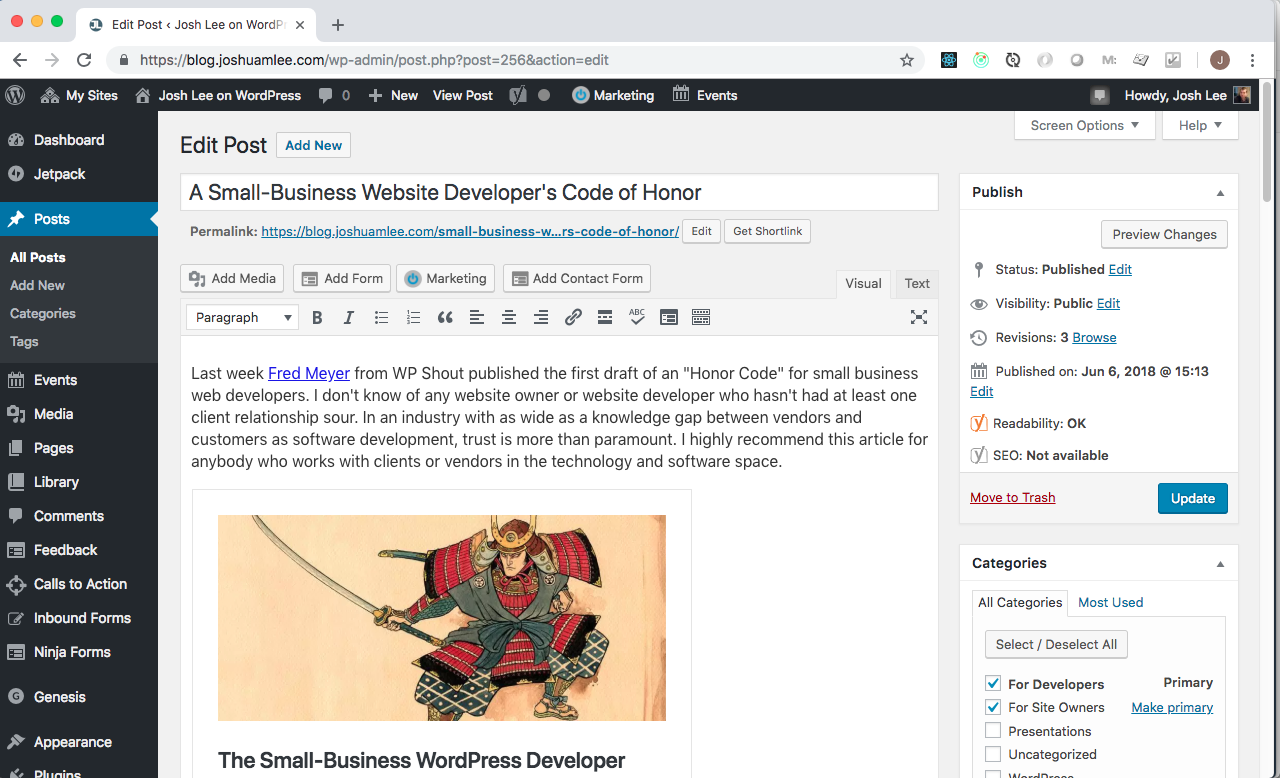1280x778 pixels.
Task: Apply blockquote formatting
Action: click(x=445, y=317)
